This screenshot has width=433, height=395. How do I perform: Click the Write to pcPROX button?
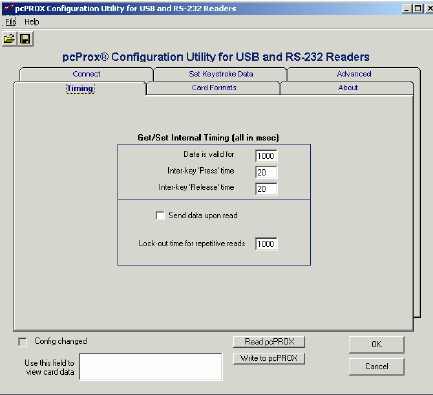coord(269,359)
